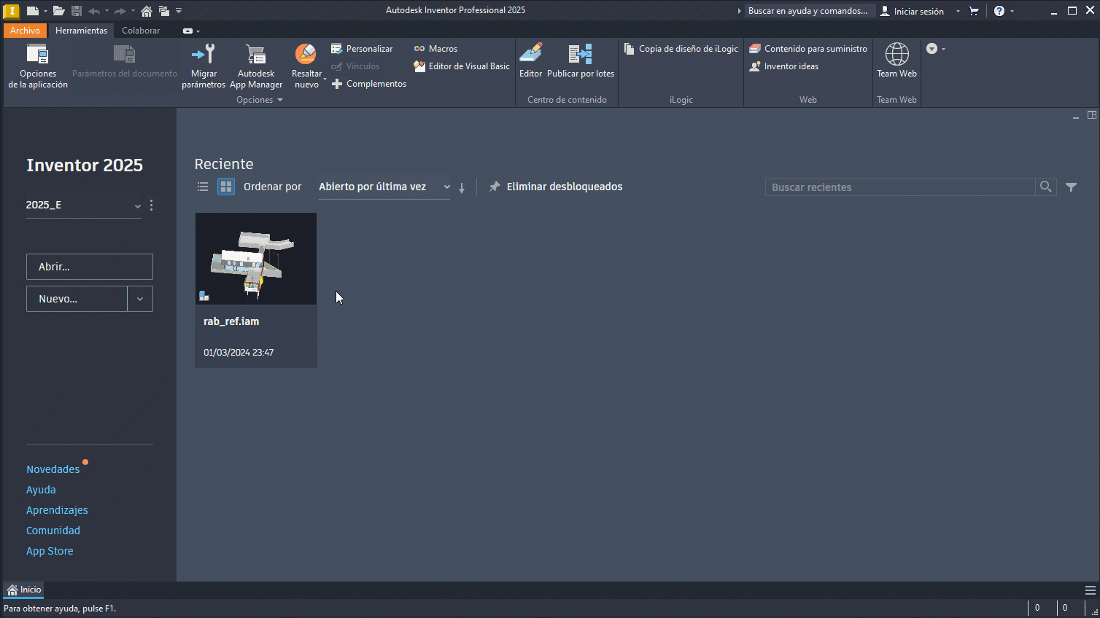The image size is (1100, 618).
Task: Click Eliminar desbloqueados to clear unpinned files
Action: pyautogui.click(x=556, y=187)
